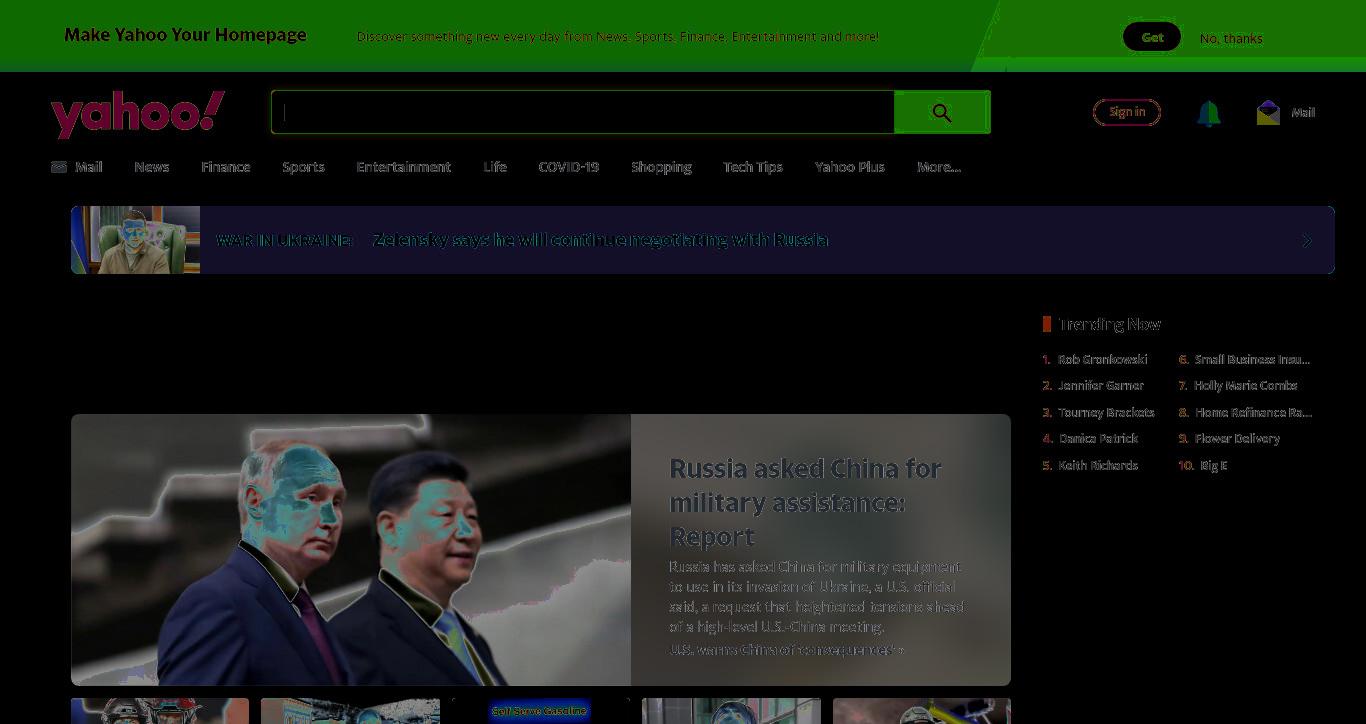Select trending topic Holly Marie Combs
Viewport: 1366px width, 724px height.
click(1246, 385)
